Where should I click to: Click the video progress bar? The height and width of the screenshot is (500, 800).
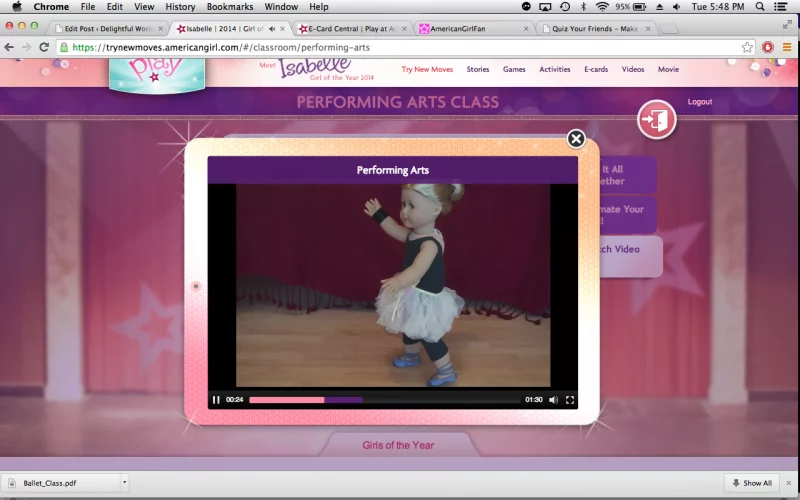(385, 400)
